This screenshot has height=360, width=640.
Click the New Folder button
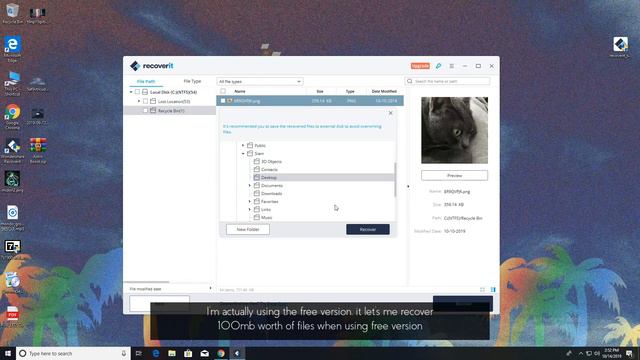[x=248, y=229]
